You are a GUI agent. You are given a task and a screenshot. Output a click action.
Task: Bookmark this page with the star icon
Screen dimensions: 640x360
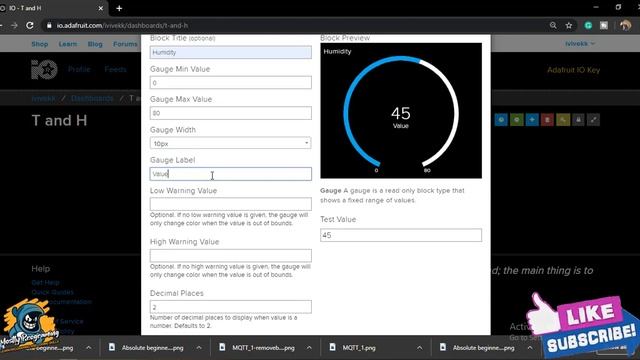[x=569, y=25]
